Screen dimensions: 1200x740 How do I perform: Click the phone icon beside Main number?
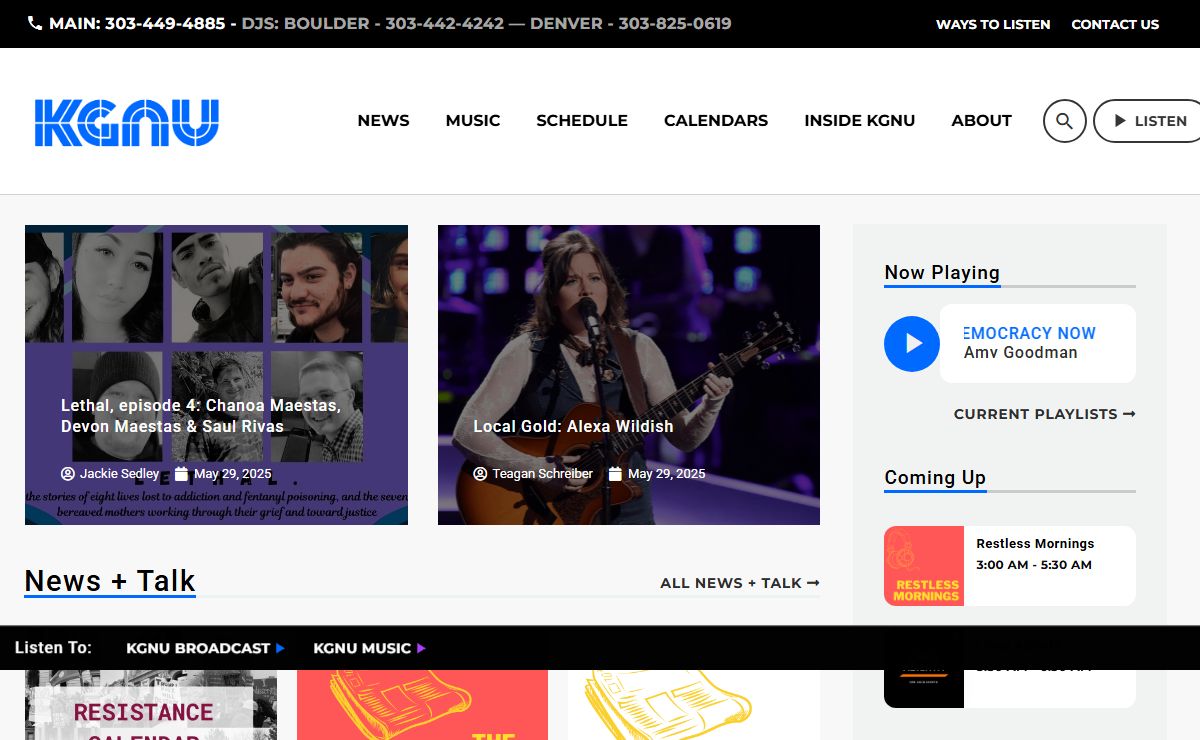35,23
